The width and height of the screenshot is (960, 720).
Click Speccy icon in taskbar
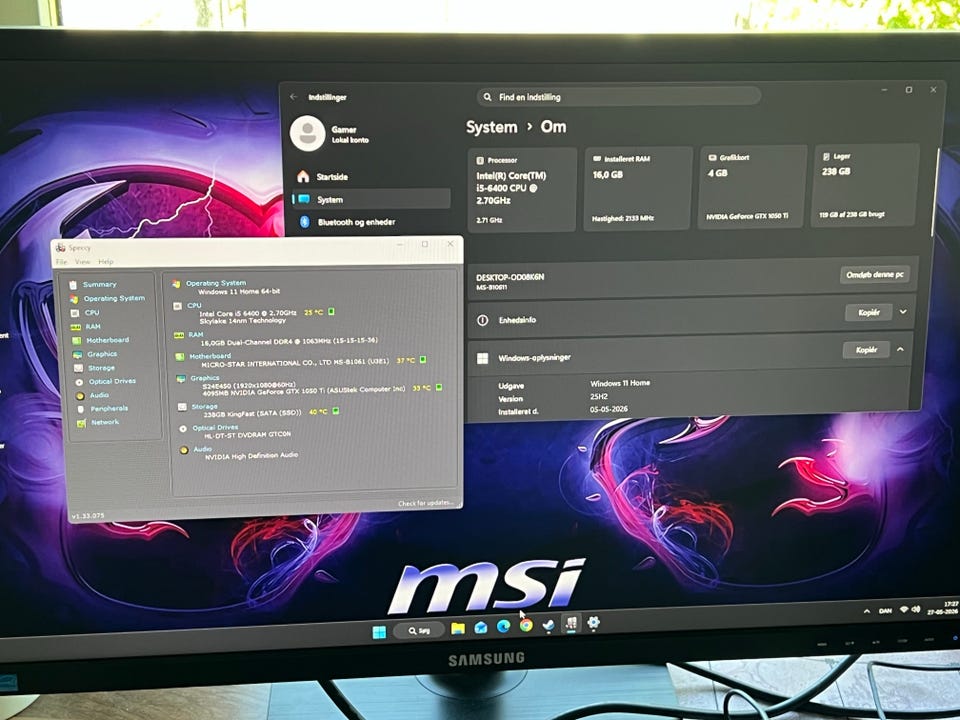click(571, 624)
